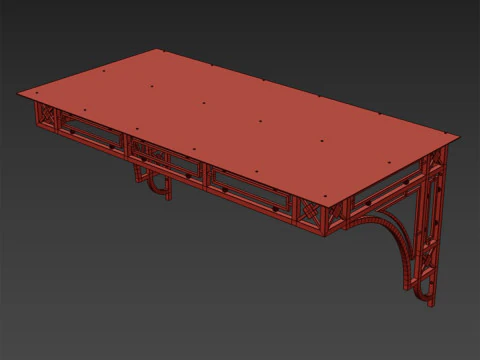Click the cross-pattern ornament at the front corner
This screenshot has height=360, width=480.
(309, 213)
